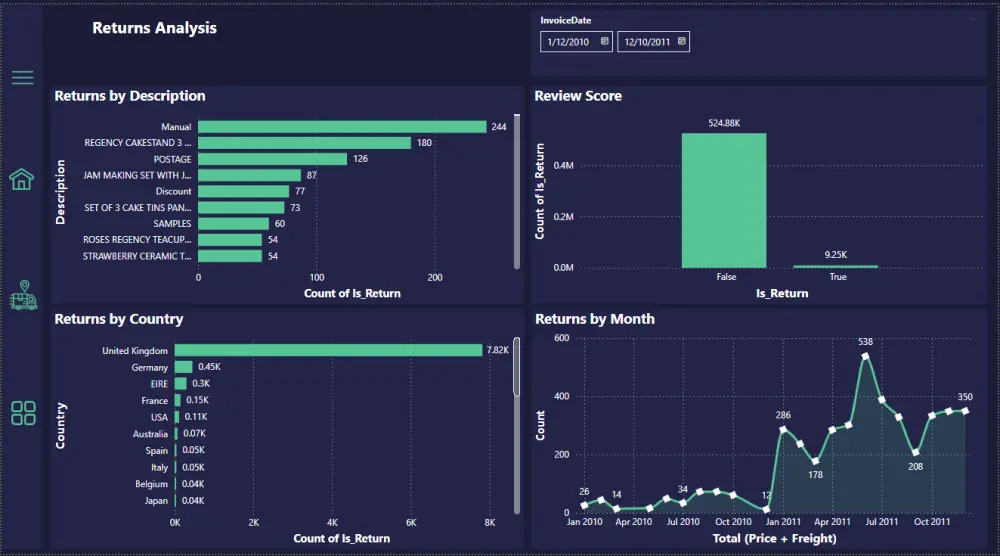Click the Returns by Description scrollbar
This screenshot has height=556, width=1000.
click(x=517, y=191)
